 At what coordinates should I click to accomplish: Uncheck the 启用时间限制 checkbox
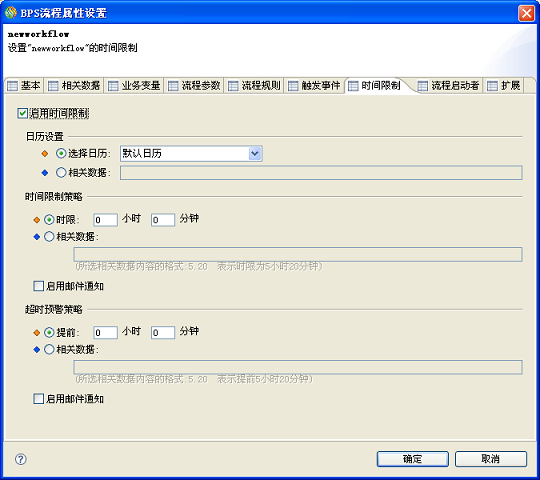point(23,113)
